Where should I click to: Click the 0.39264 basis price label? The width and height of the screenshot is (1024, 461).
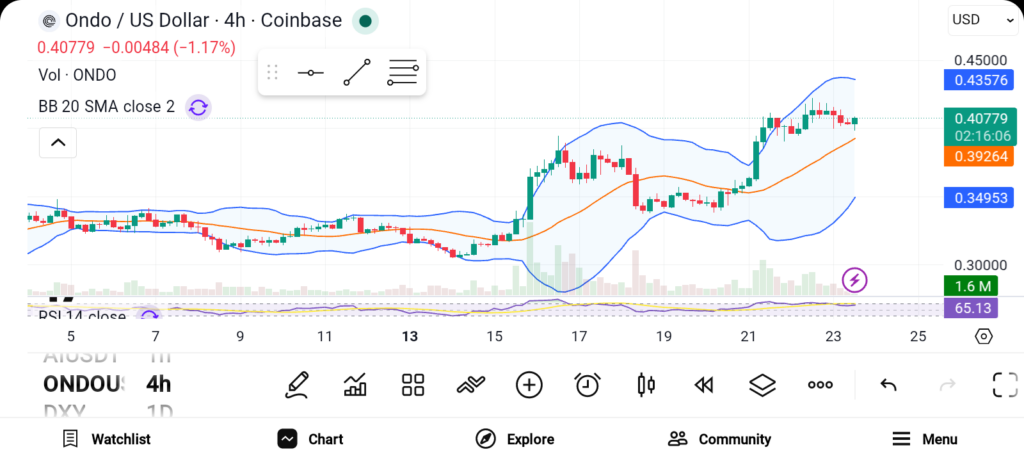[980, 157]
